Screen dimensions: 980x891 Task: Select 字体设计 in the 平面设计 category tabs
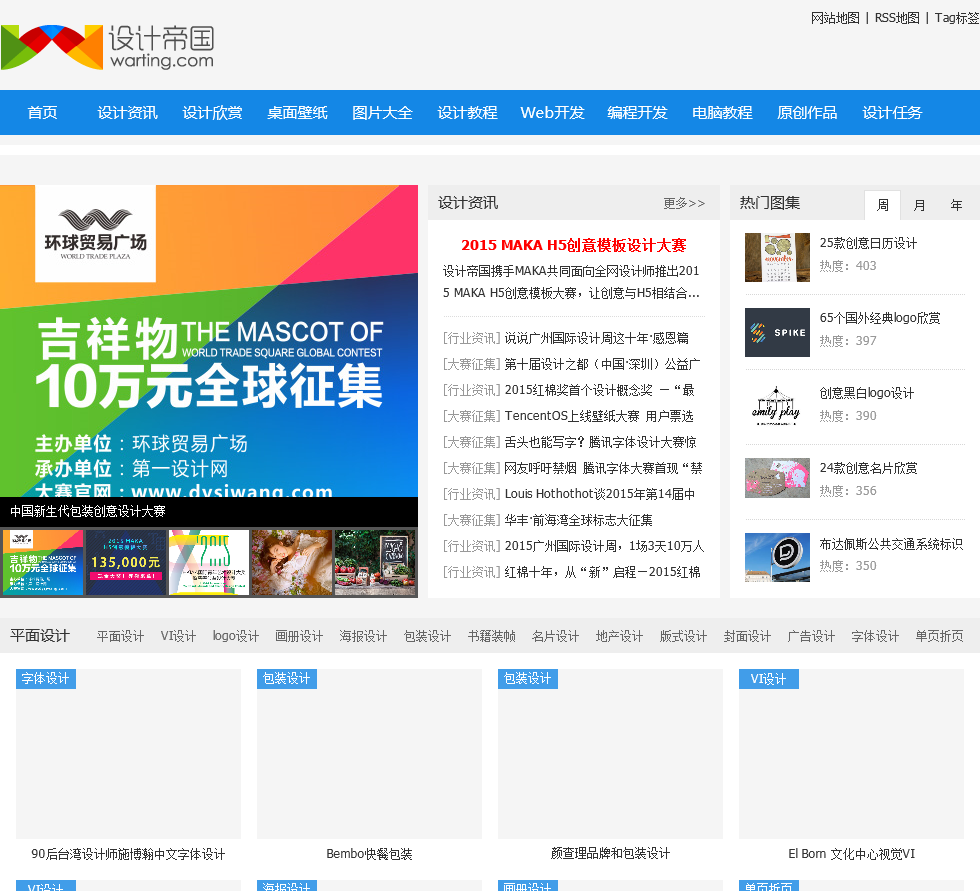875,636
